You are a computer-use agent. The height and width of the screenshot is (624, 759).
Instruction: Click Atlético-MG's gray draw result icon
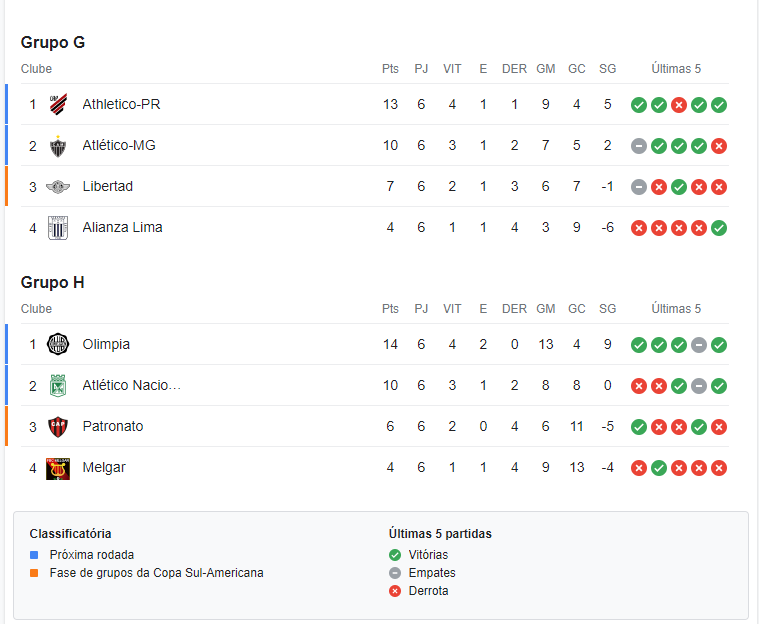639,146
